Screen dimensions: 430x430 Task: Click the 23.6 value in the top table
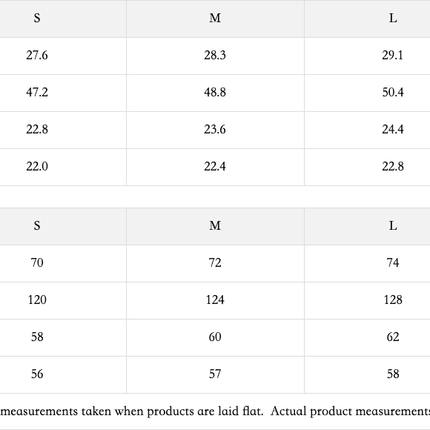pos(215,129)
